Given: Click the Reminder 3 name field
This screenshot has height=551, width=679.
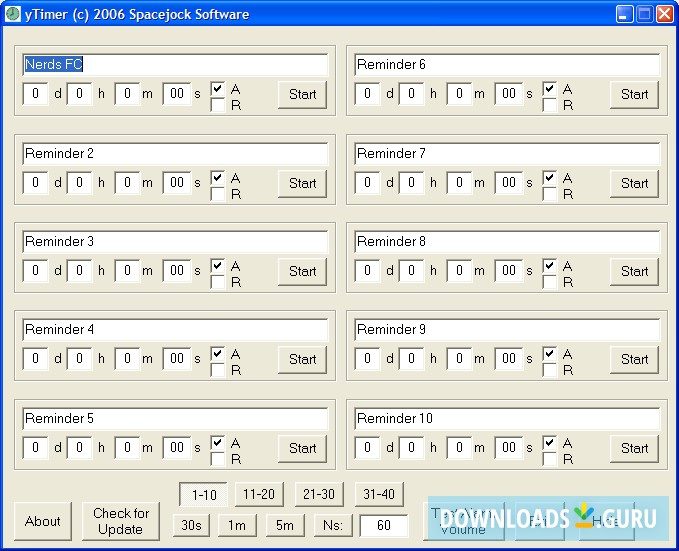Looking at the screenshot, I should (175, 241).
